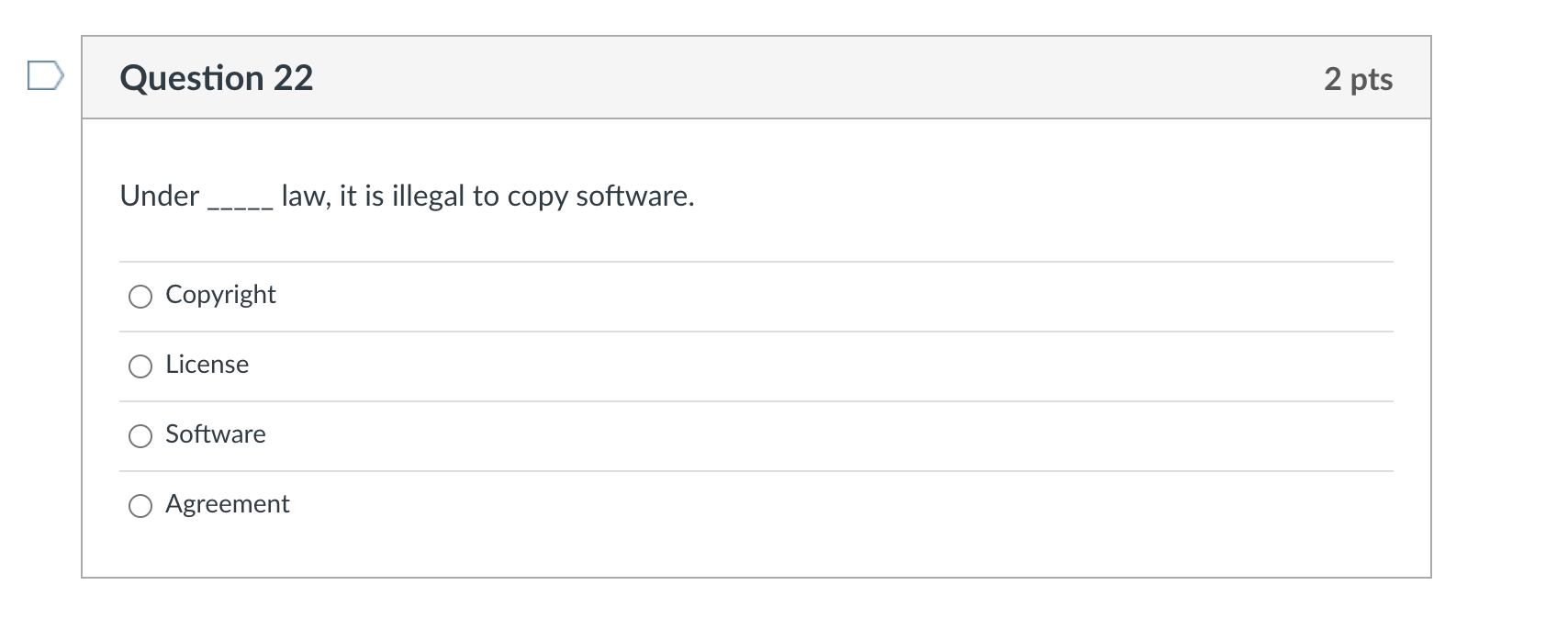Click the Software answer label text
Image resolution: width=1568 pixels, height=619 pixels.
coord(216,434)
